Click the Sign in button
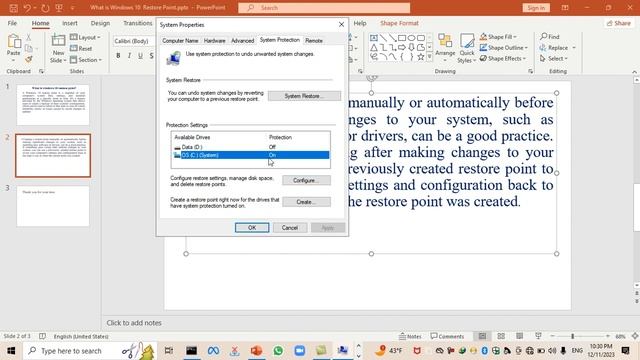 (x=536, y=8)
